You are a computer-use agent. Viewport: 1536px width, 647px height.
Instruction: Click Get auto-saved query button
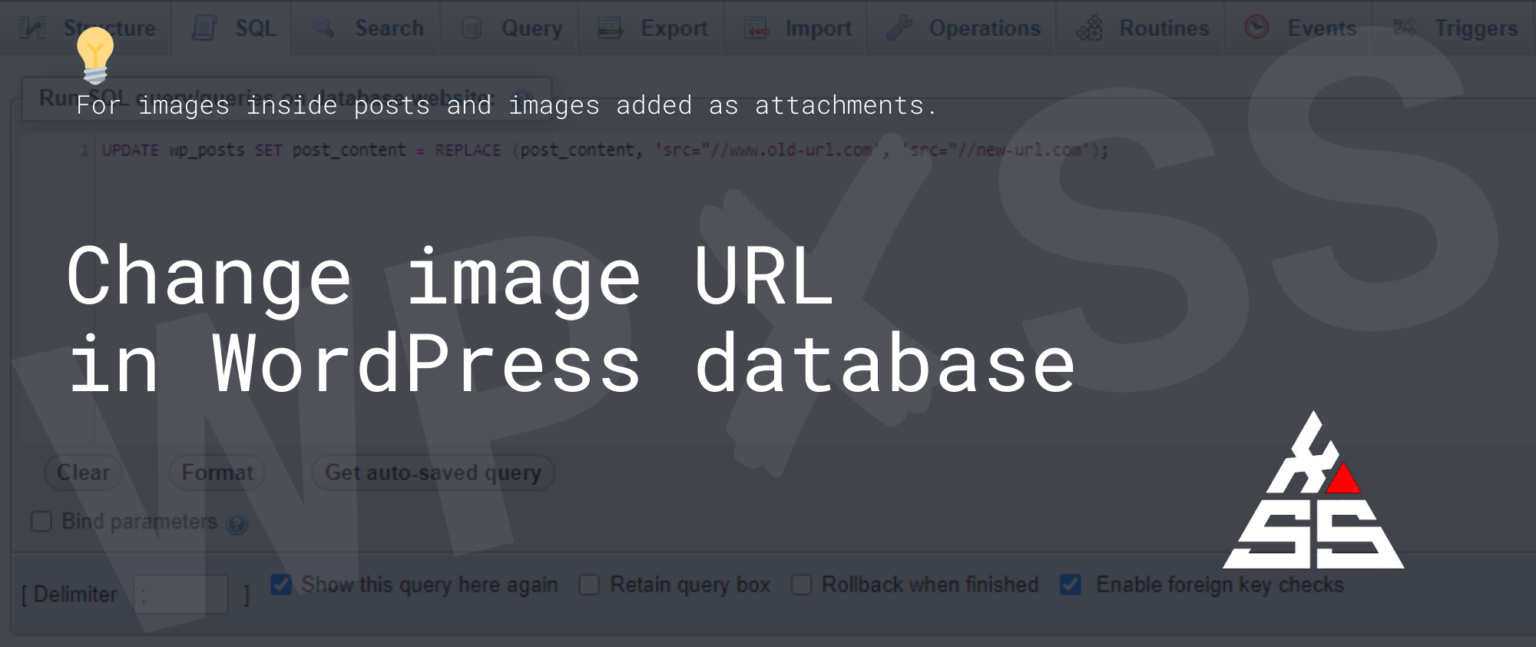pyautogui.click(x=433, y=472)
